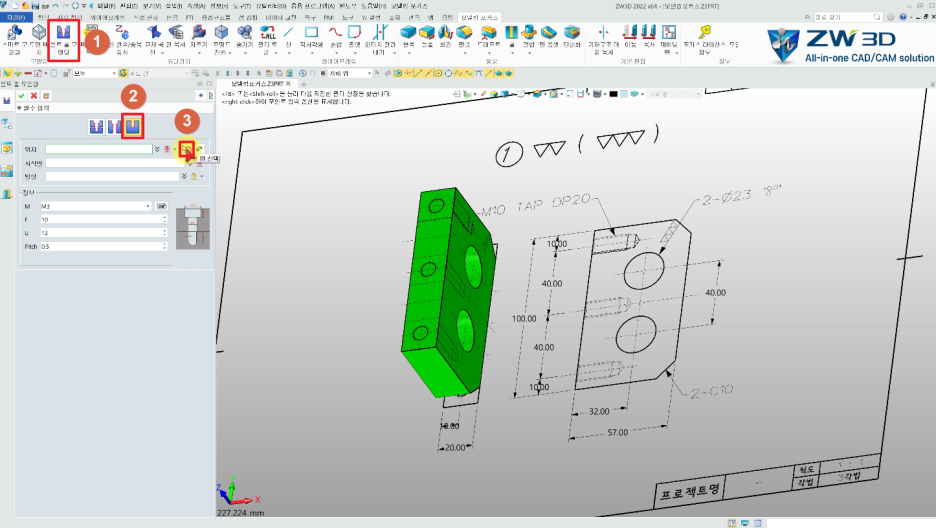Confirm with the green checkmark button
Image resolution: width=936 pixels, height=528 pixels.
point(21,95)
